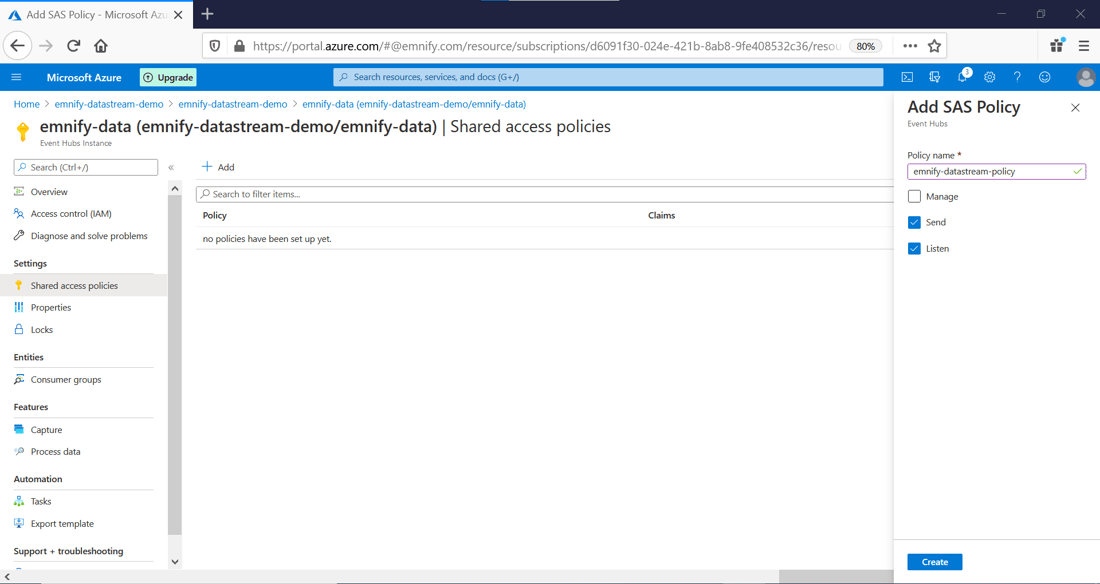This screenshot has width=1100, height=584.
Task: Uncheck the Listen claim checkbox
Action: coord(914,248)
